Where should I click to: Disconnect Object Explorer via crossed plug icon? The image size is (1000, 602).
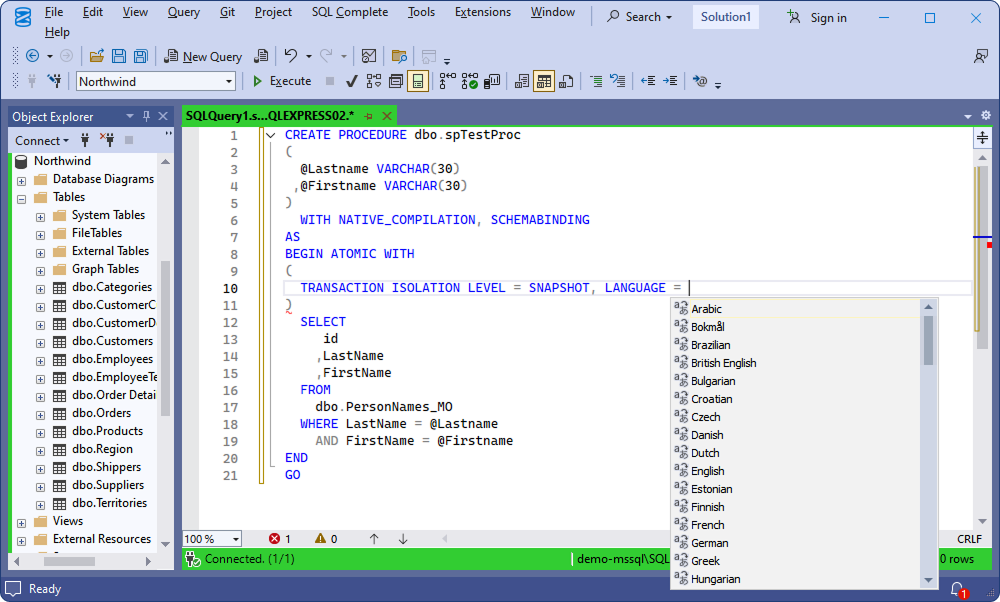coord(107,140)
